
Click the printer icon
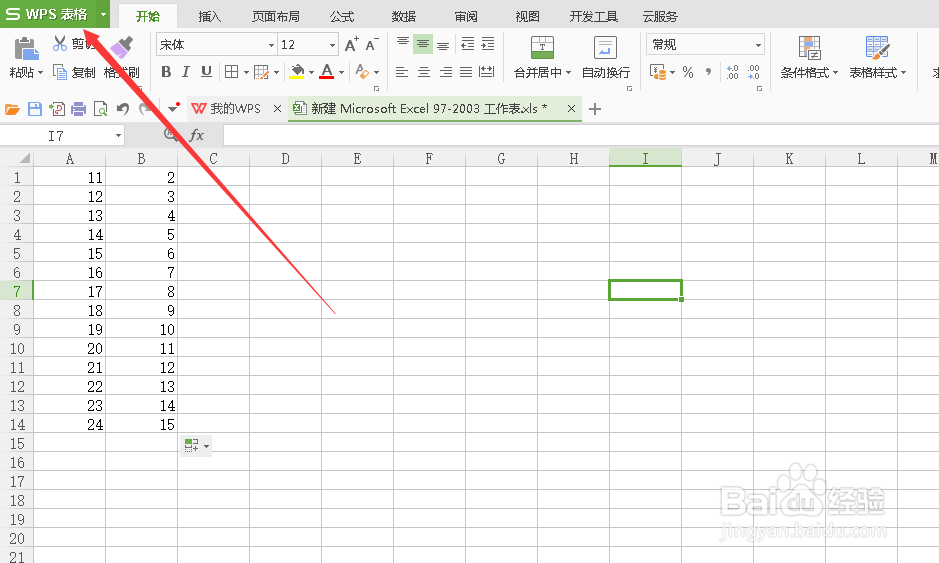[78, 109]
